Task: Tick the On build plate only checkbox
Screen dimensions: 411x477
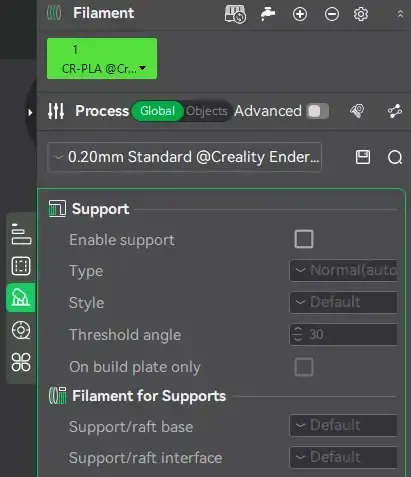Action: [304, 367]
